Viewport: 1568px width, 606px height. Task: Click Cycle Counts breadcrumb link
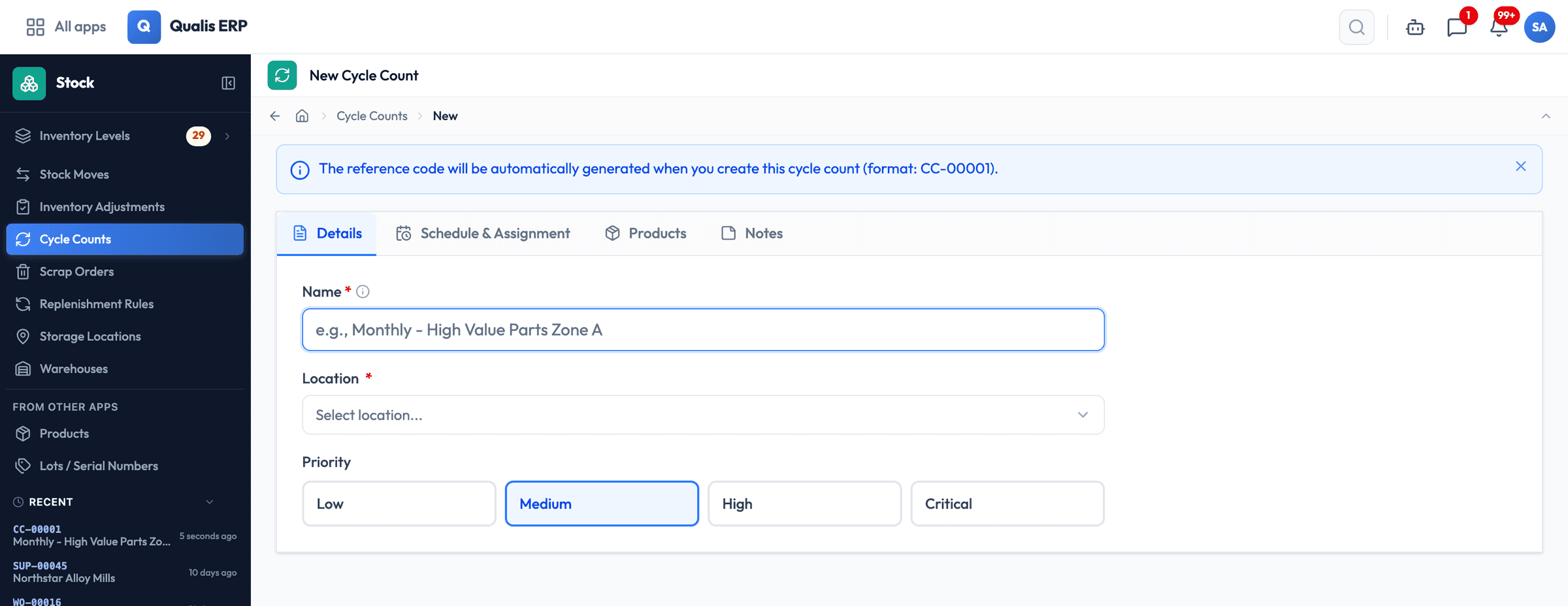[x=372, y=116]
